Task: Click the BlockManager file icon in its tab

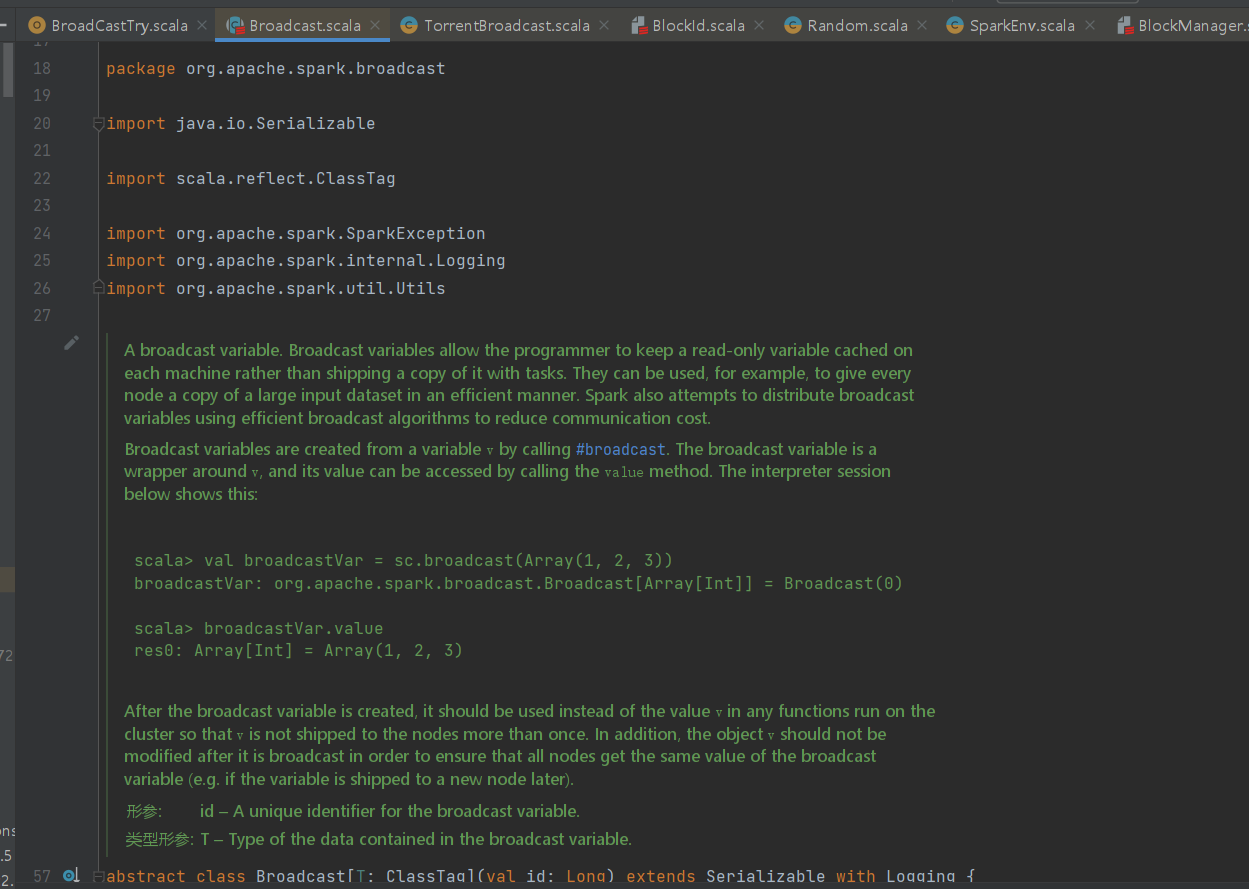Action: click(x=1123, y=26)
